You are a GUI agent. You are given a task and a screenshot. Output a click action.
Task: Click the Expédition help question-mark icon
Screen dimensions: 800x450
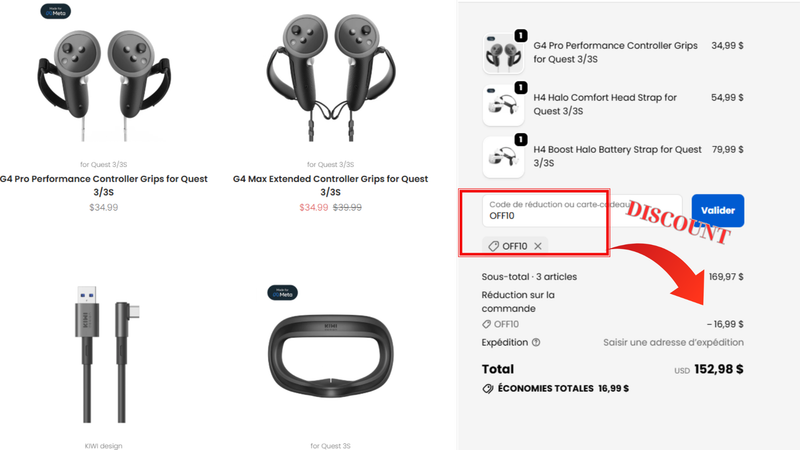537,342
